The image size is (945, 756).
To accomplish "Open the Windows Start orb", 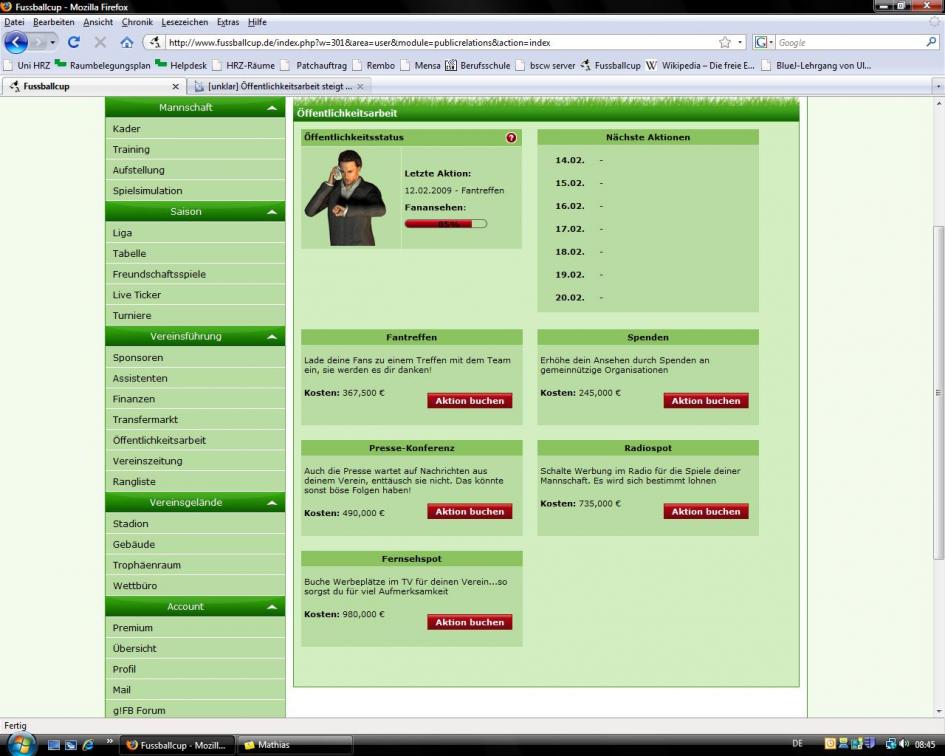I will (x=21, y=744).
